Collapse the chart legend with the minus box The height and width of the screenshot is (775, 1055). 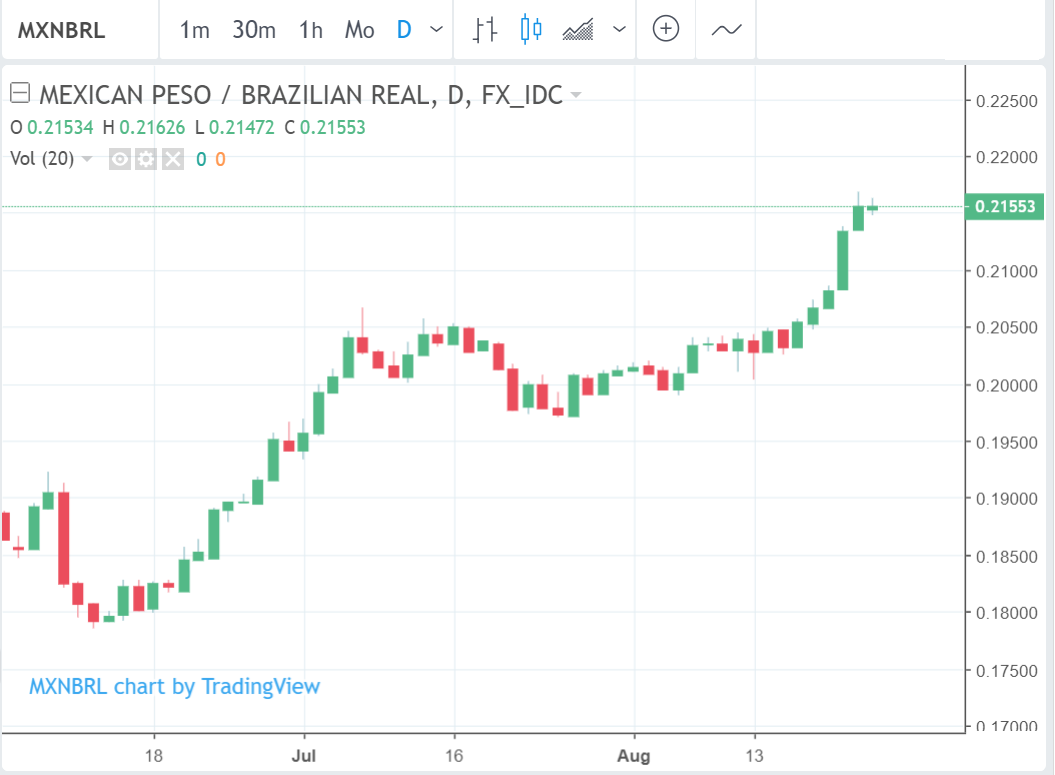[x=19, y=95]
